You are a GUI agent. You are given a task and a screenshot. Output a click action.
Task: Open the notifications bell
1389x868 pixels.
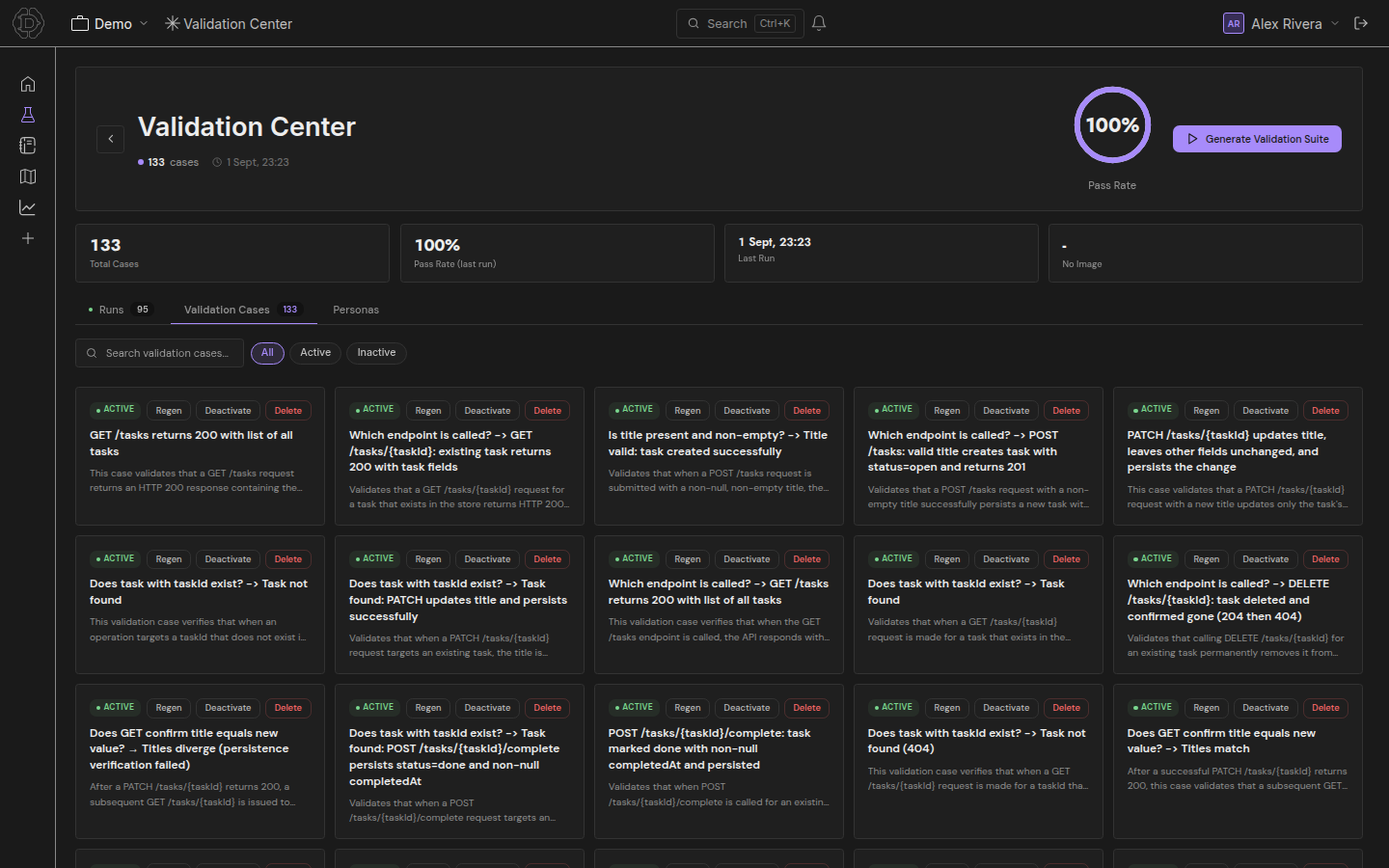point(819,23)
